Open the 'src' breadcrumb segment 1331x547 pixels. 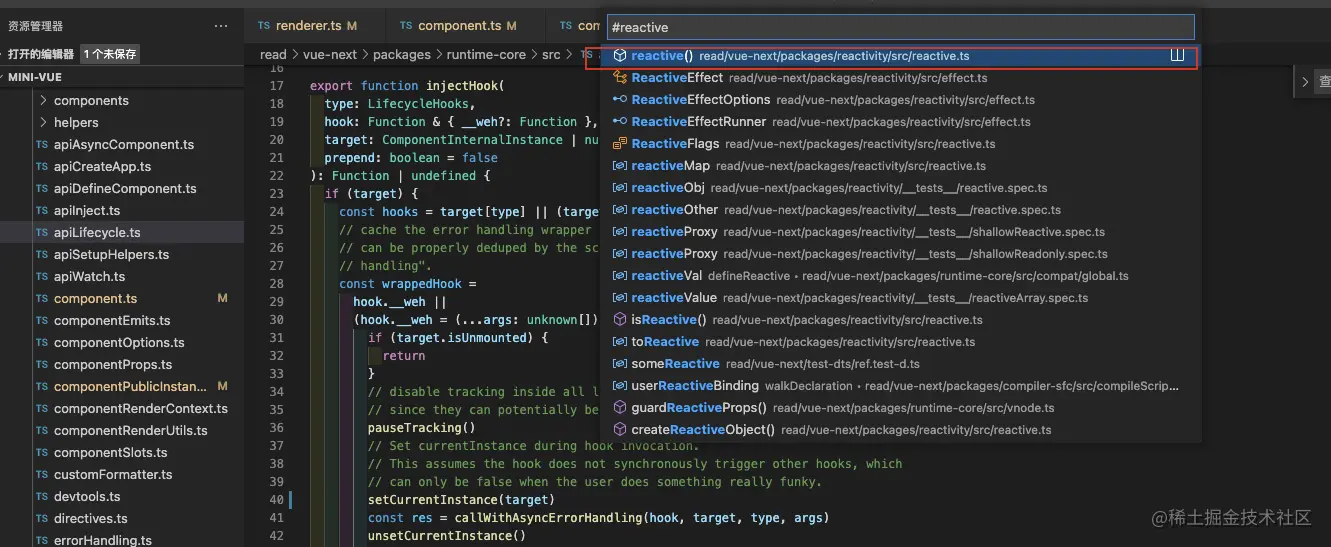pos(551,55)
